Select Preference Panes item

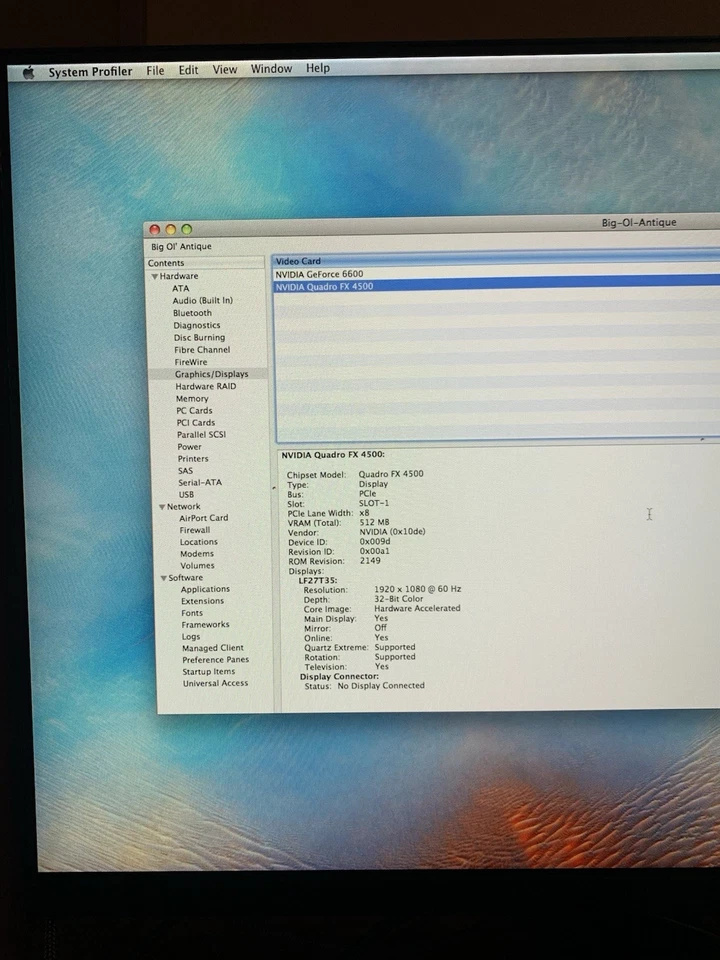click(216, 660)
